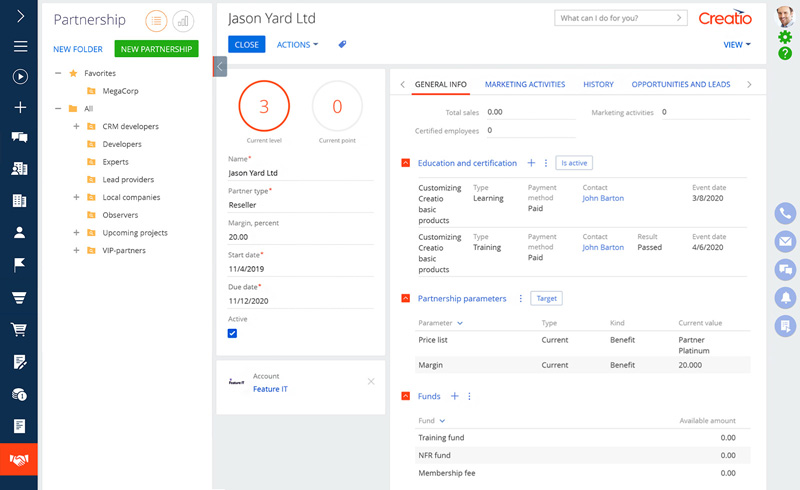The width and height of the screenshot is (800, 490).
Task: Open the Feature IT account link
Action: 270,389
